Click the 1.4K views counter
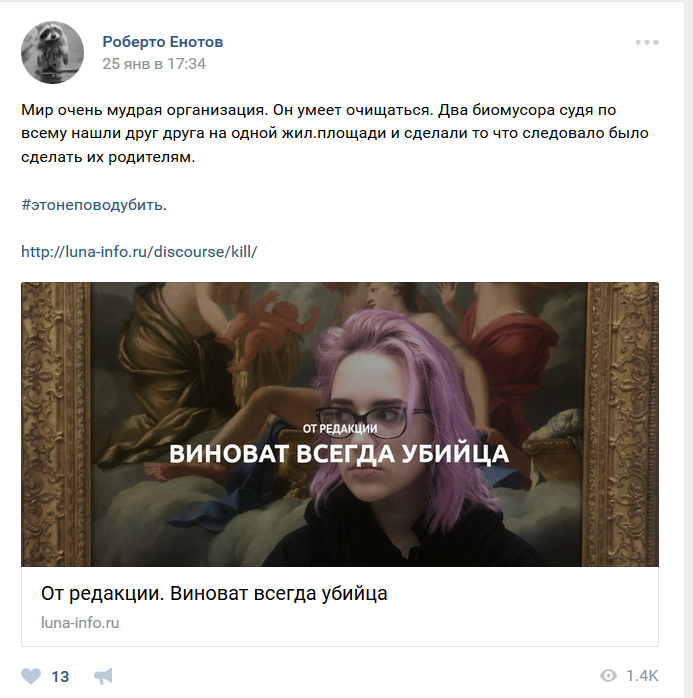693x698 pixels. click(641, 676)
